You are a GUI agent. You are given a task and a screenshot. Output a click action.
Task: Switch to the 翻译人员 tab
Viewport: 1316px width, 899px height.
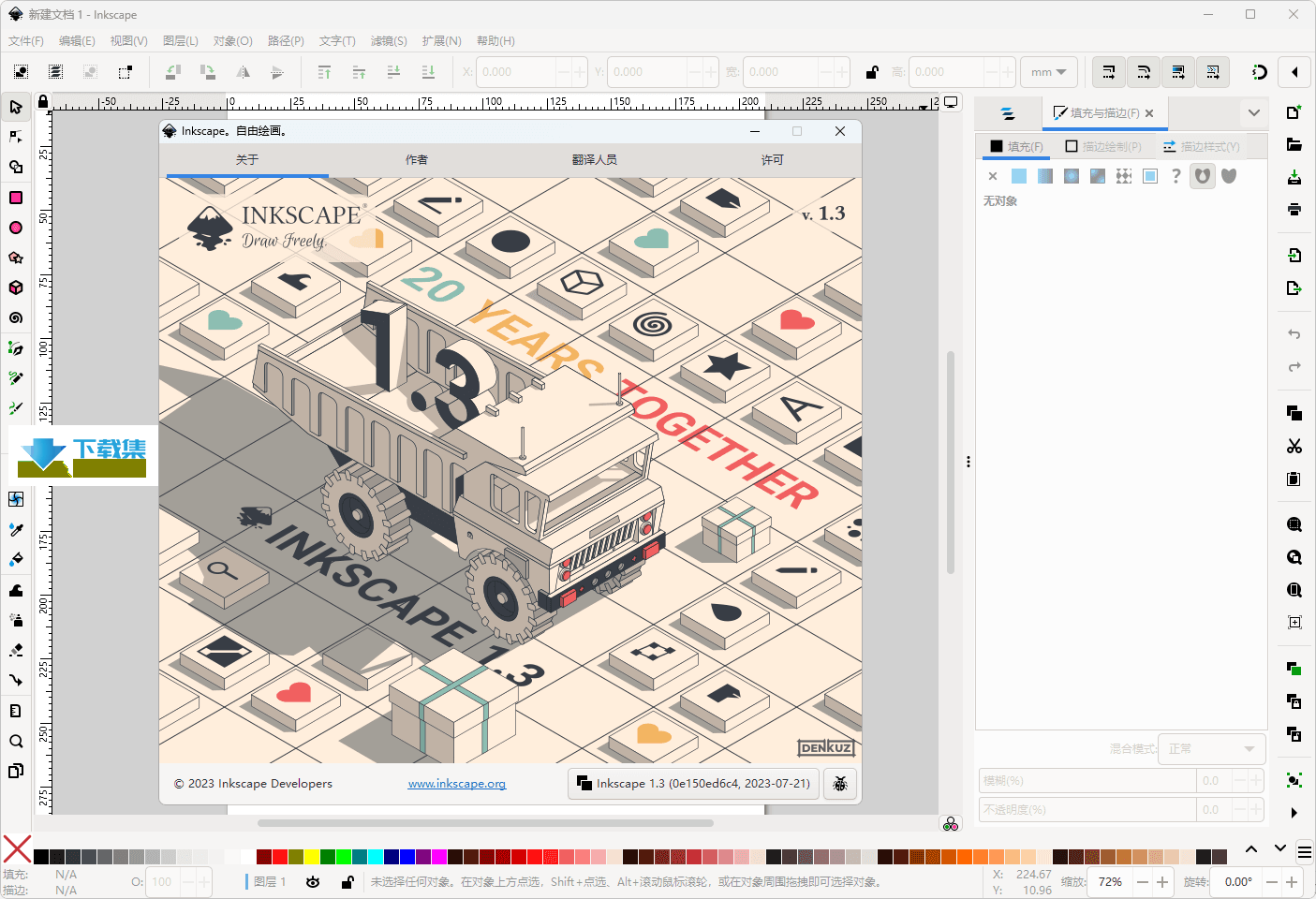595,160
